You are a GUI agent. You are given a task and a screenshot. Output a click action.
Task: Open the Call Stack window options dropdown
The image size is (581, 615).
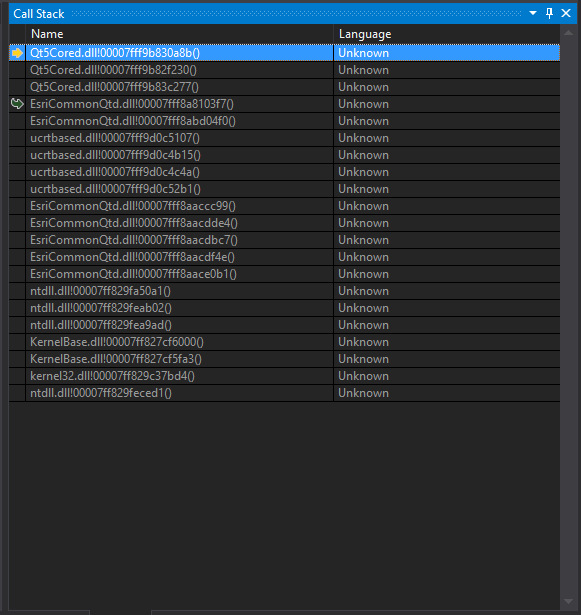[x=533, y=13]
